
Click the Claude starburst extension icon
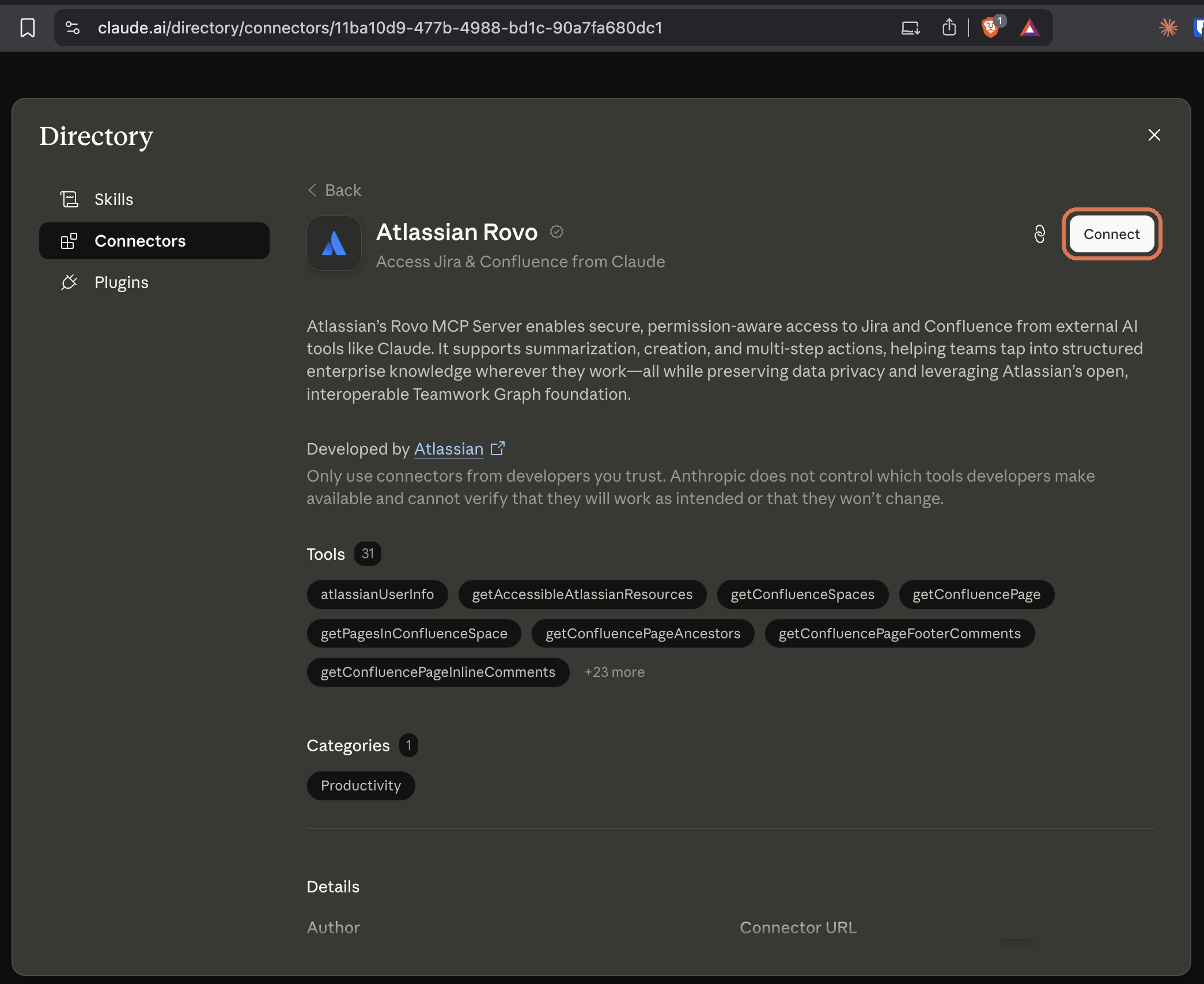(1168, 28)
